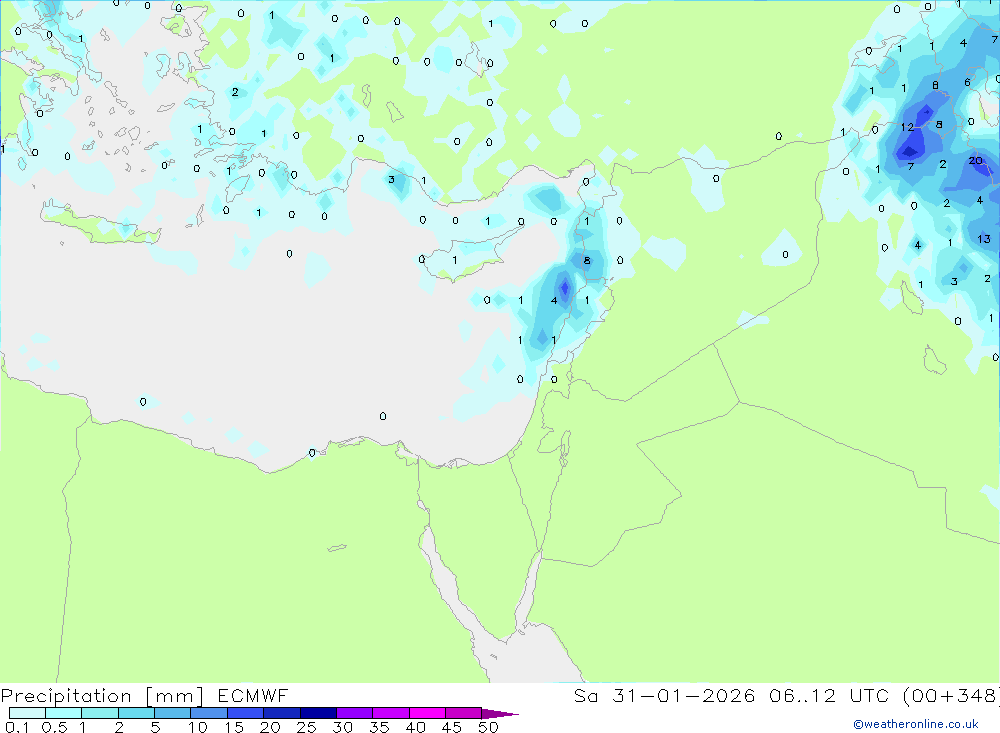Viewport: 1000px width, 733px height.
Task: Click the legend label '25' under the scale
Action: click(x=307, y=727)
